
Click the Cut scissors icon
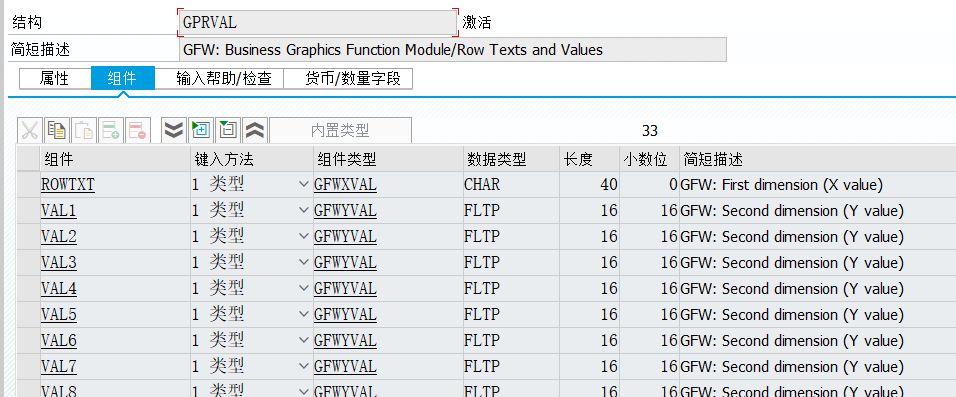[30, 130]
